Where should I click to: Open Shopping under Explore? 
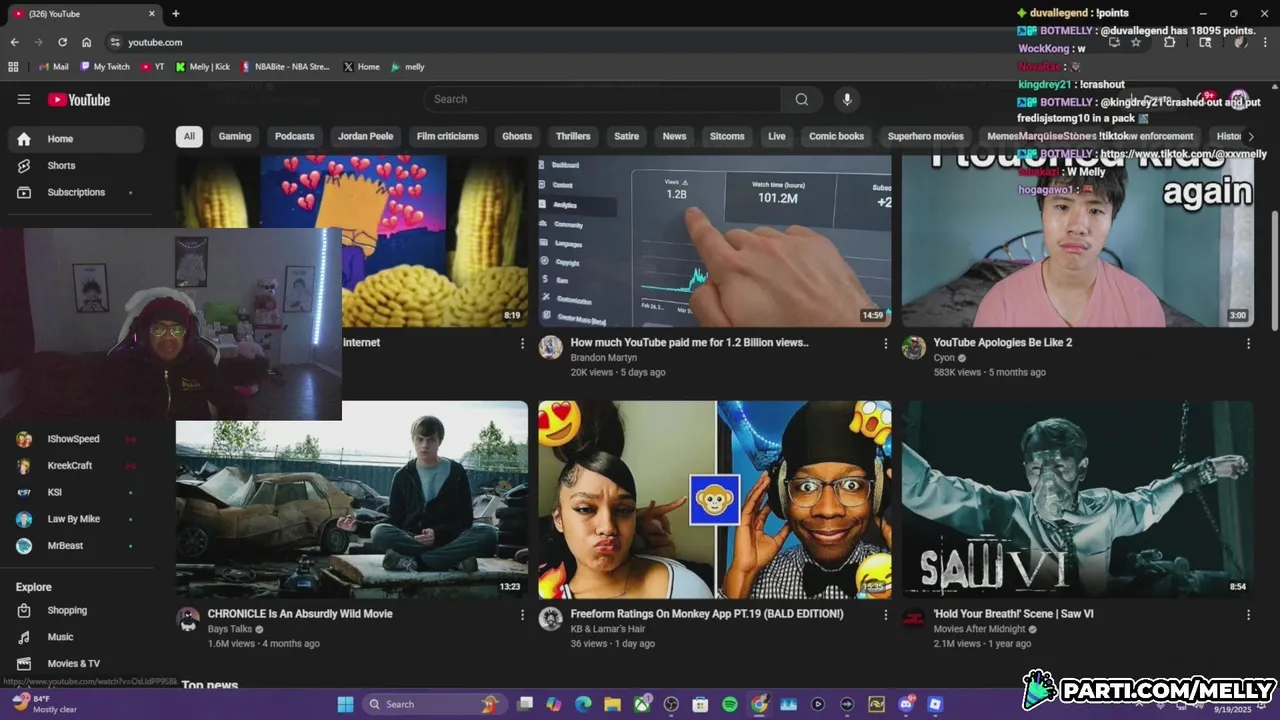click(x=76, y=610)
